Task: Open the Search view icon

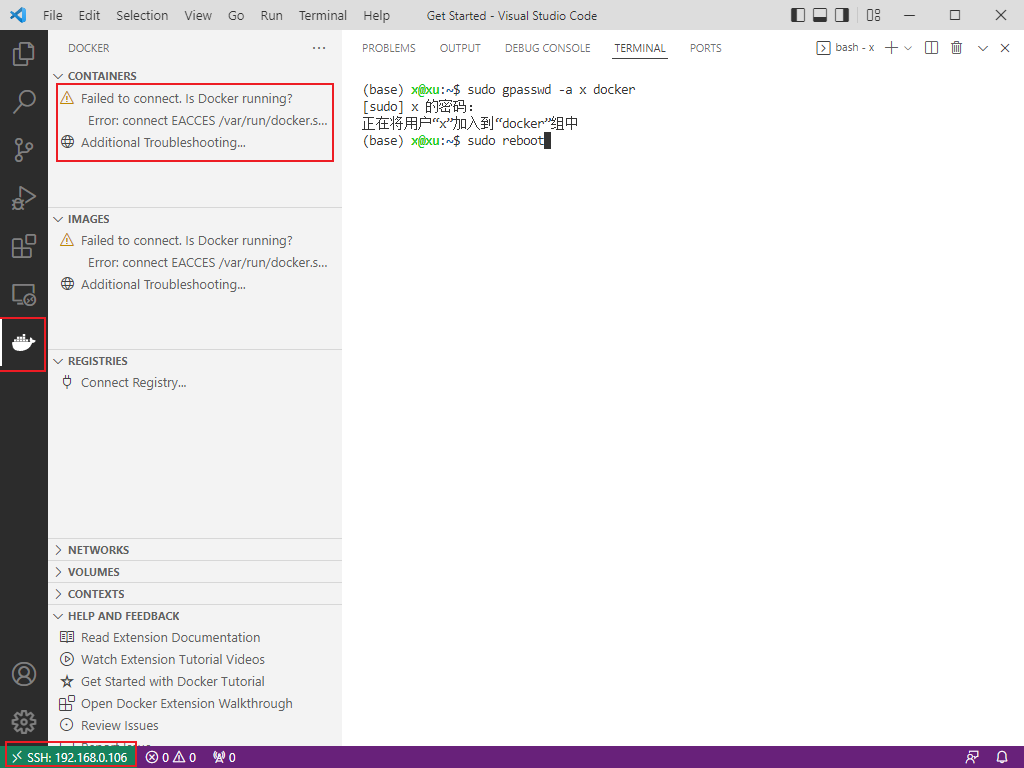Action: (x=24, y=102)
